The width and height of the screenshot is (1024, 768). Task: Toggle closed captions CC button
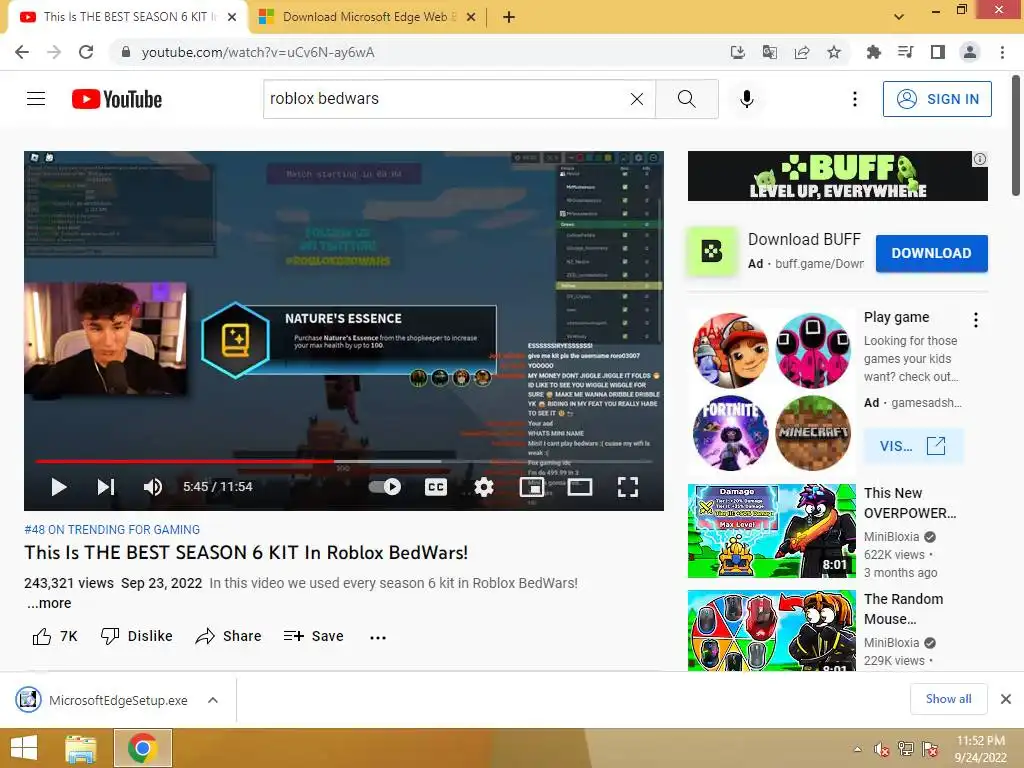tap(436, 487)
